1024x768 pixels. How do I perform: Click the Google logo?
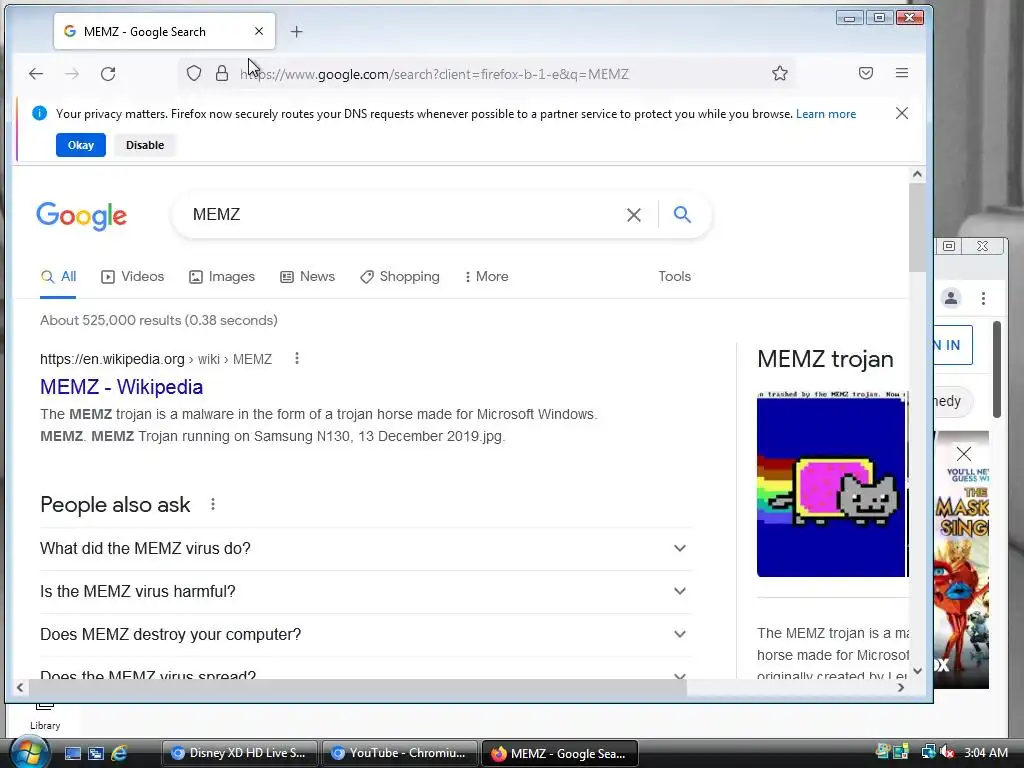point(82,216)
